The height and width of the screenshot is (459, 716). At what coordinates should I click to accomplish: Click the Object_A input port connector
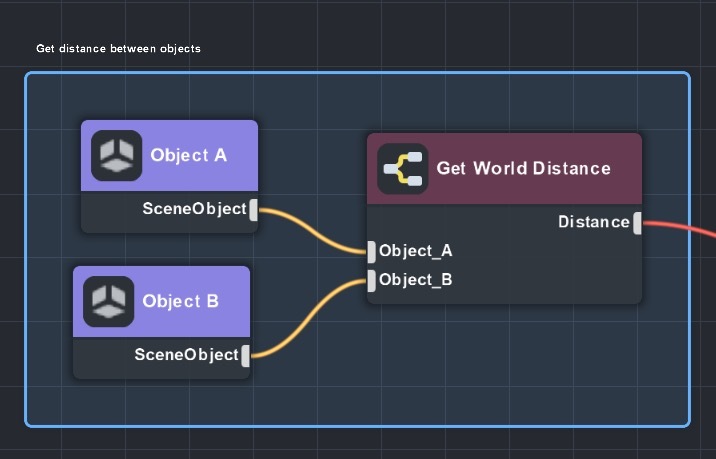point(372,251)
